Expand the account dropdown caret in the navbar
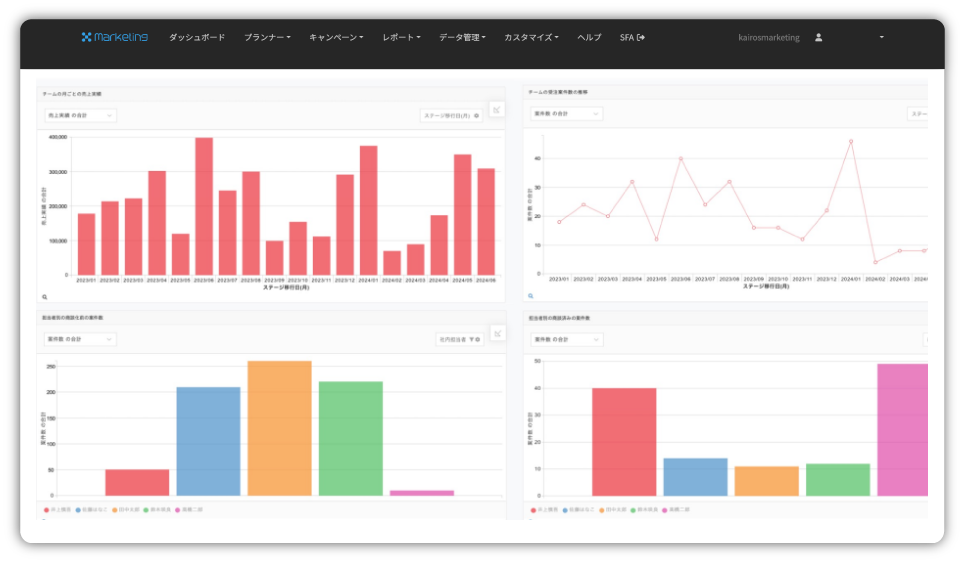 (x=881, y=37)
